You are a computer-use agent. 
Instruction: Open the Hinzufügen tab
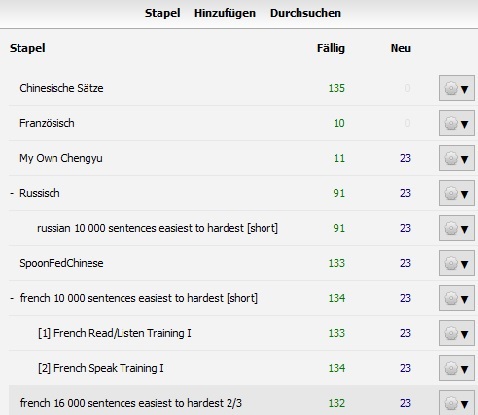point(225,13)
